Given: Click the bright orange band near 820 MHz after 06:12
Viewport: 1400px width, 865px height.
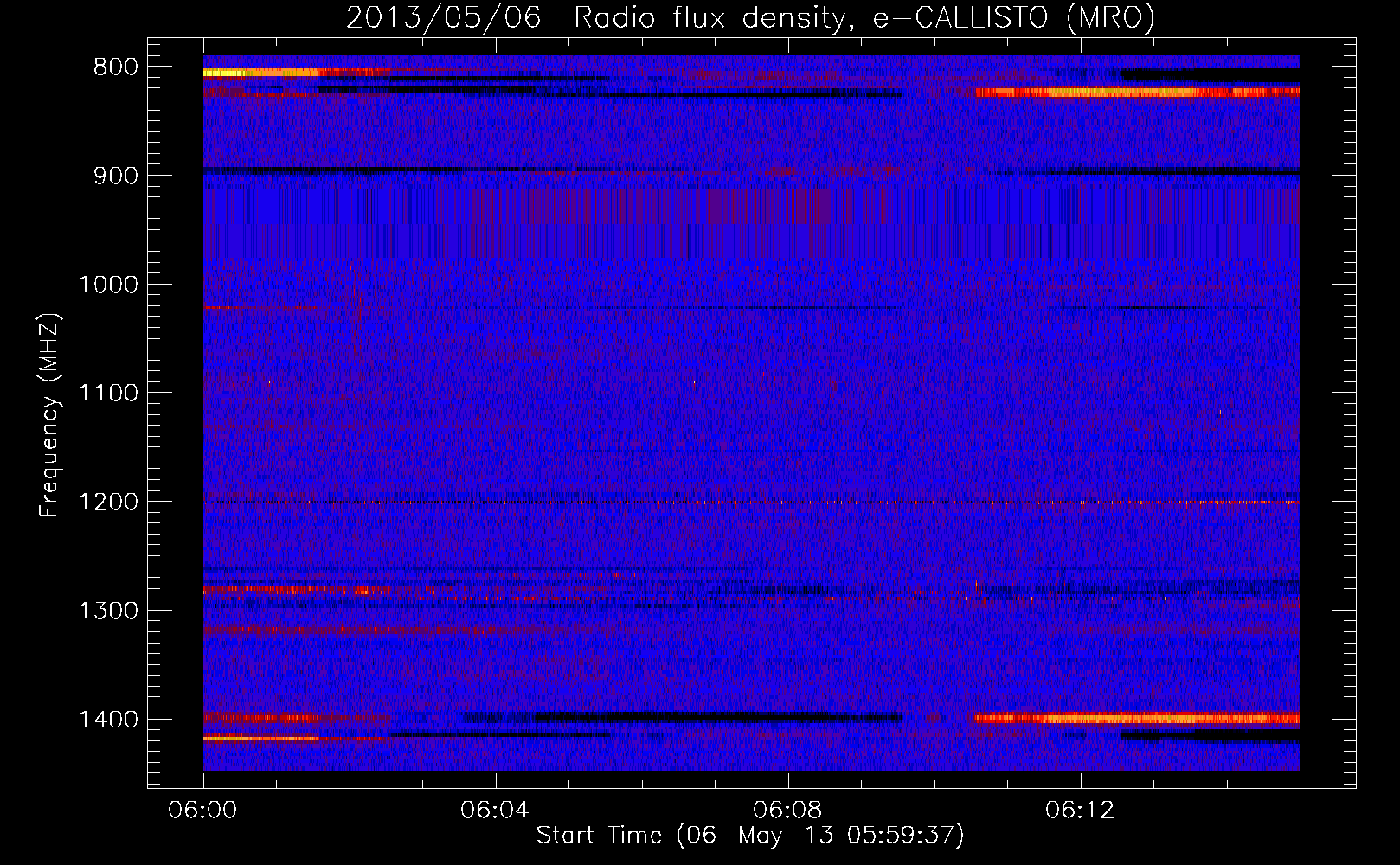Looking at the screenshot, I should point(1137,92).
